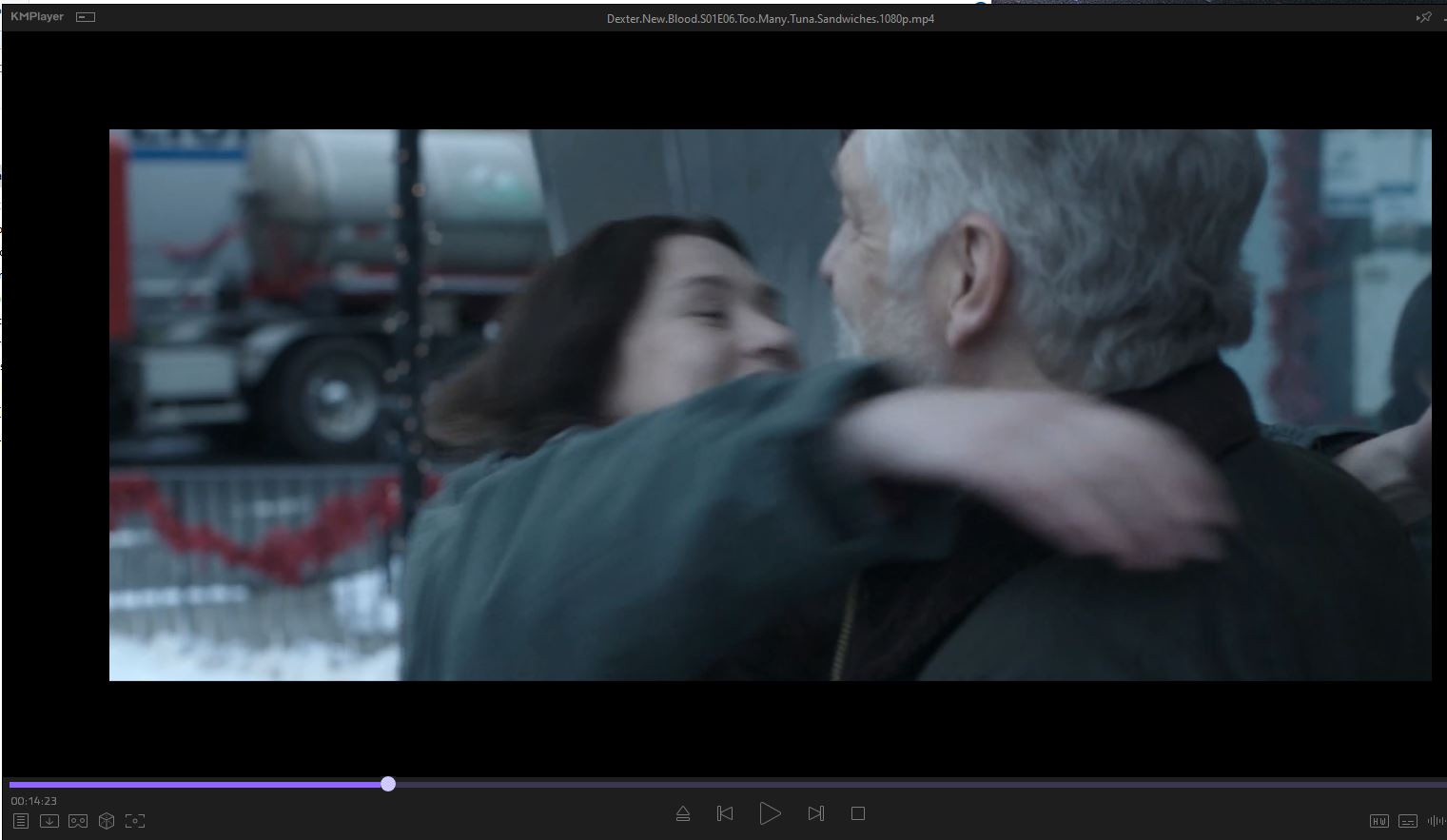This screenshot has width=1447, height=840.
Task: Click the download video icon
Action: (49, 821)
